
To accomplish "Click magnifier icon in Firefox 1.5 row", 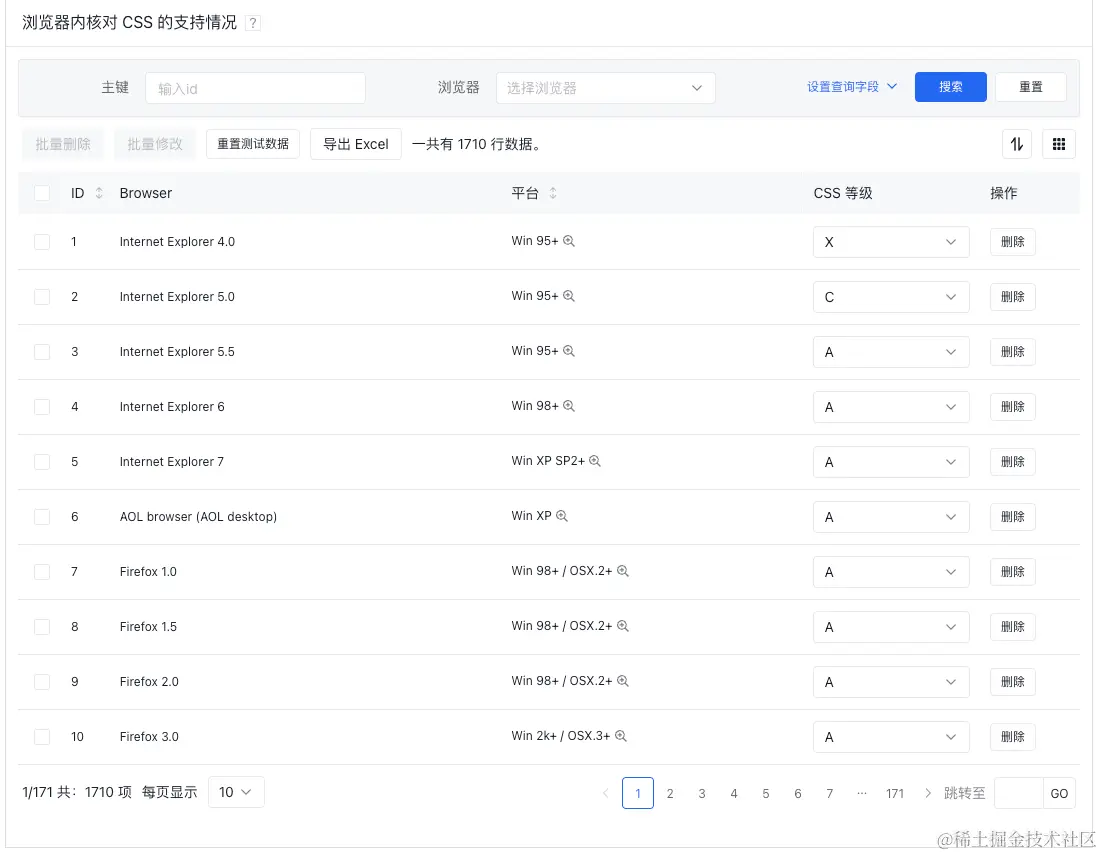I will coord(623,625).
